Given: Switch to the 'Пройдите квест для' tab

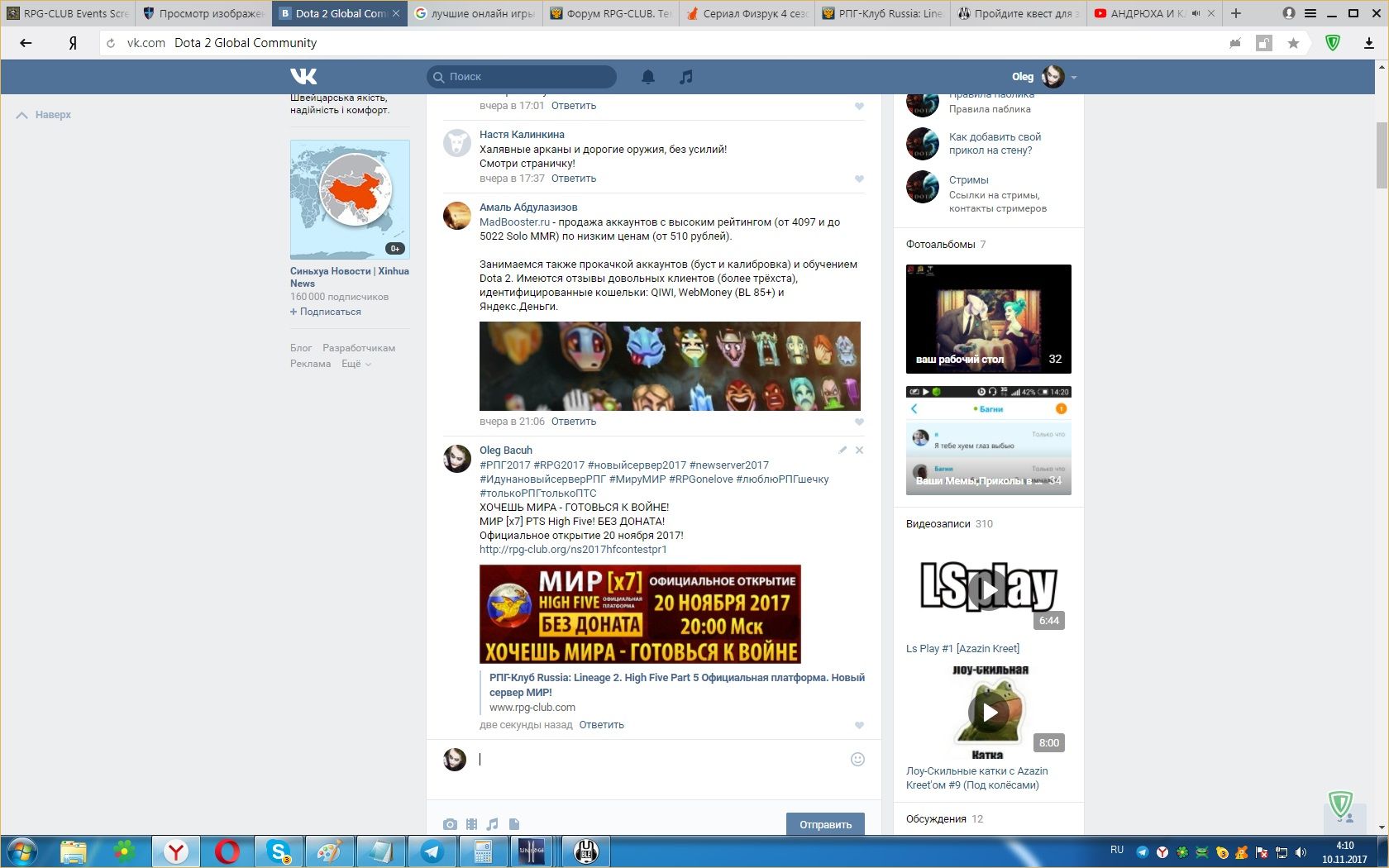Looking at the screenshot, I should [x=1018, y=13].
